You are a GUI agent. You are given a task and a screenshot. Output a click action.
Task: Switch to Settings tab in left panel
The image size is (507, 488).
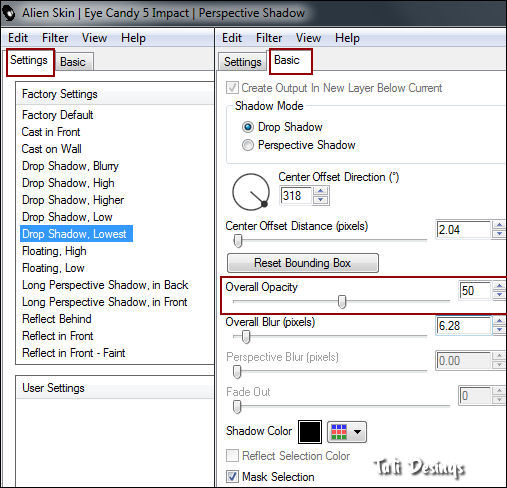pyautogui.click(x=29, y=61)
